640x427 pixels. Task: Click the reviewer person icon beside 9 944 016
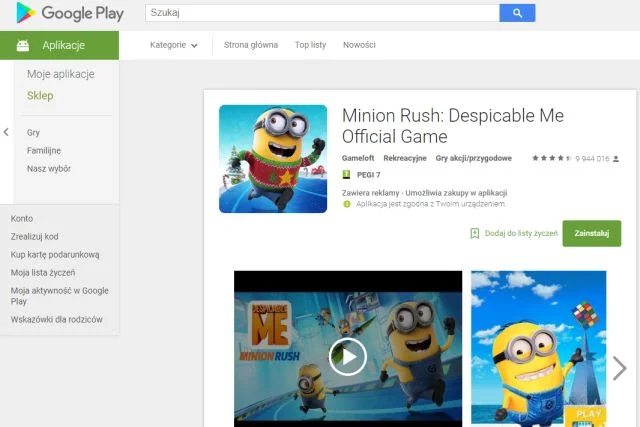616,158
